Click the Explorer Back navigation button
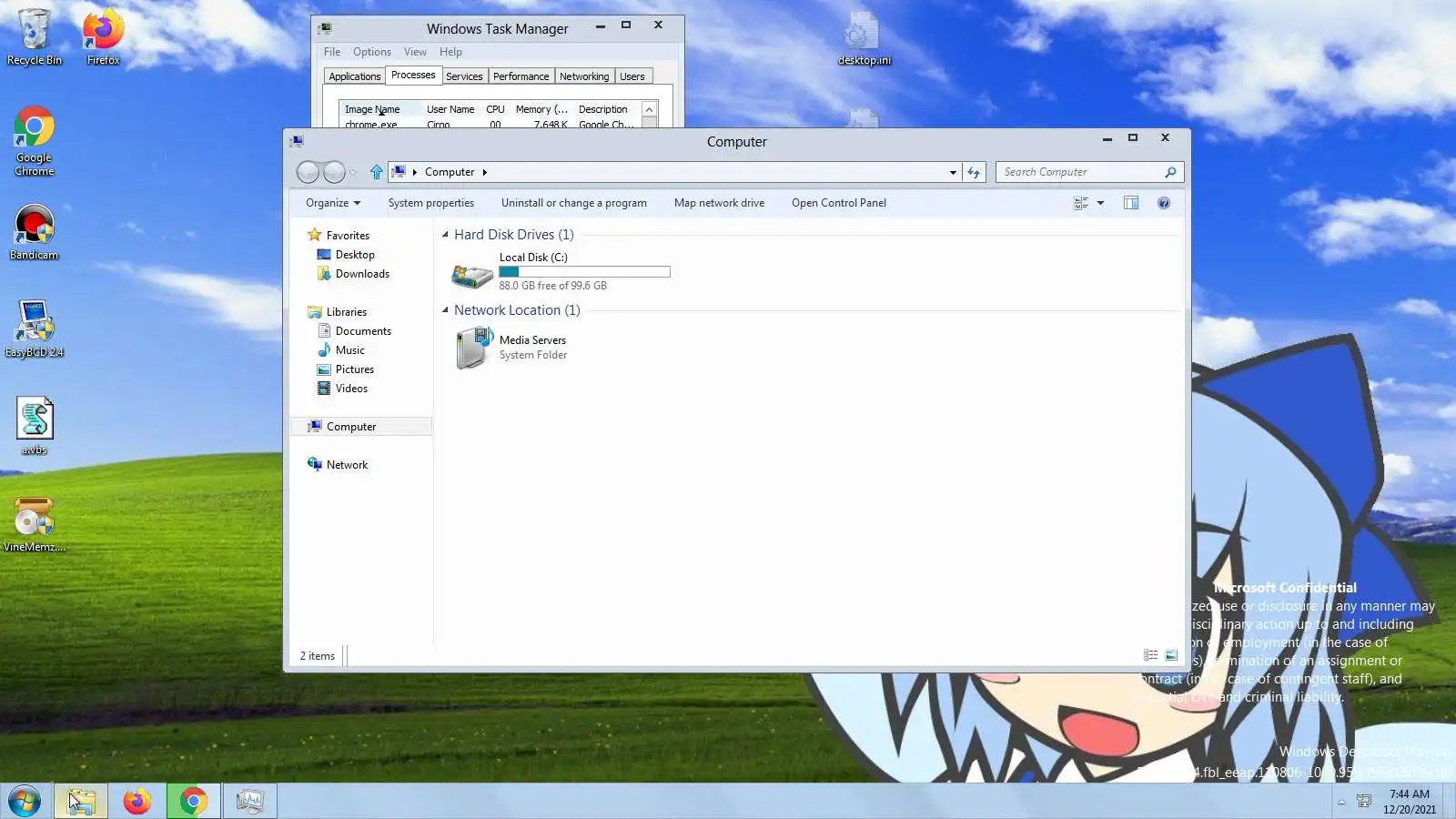The height and width of the screenshot is (819, 1456). [308, 172]
